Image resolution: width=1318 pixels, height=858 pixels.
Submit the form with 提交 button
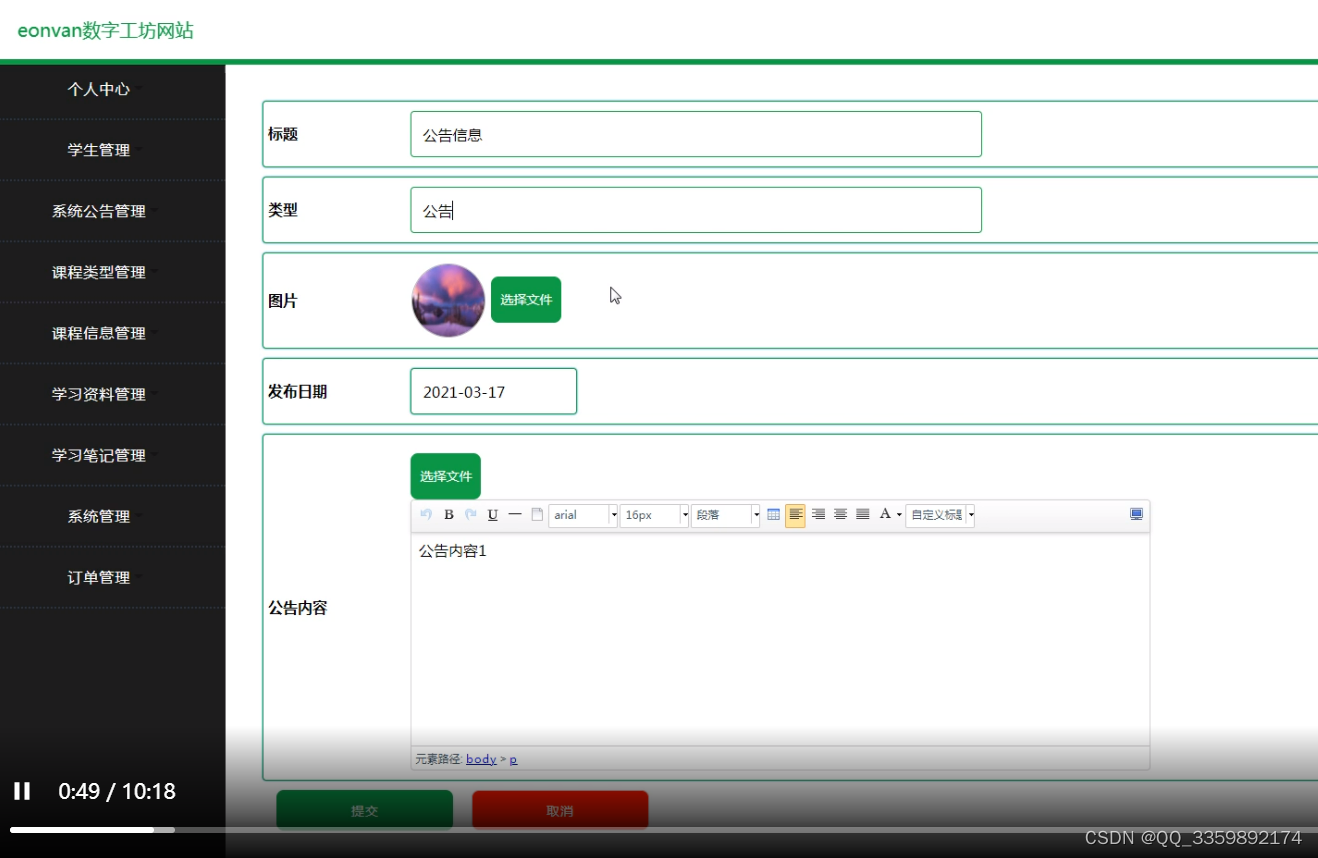[365, 810]
